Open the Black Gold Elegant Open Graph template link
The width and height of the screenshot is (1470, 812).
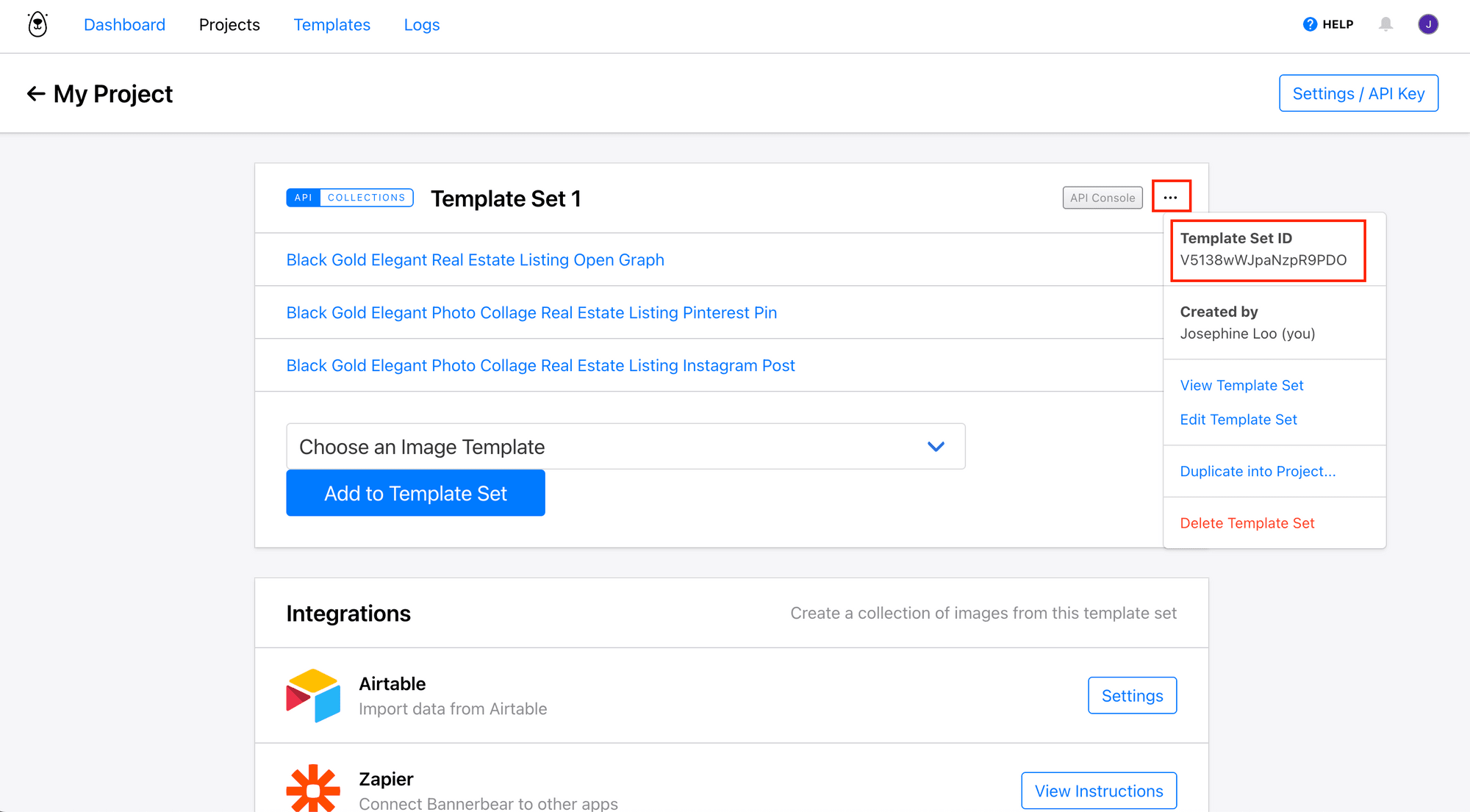pos(475,260)
